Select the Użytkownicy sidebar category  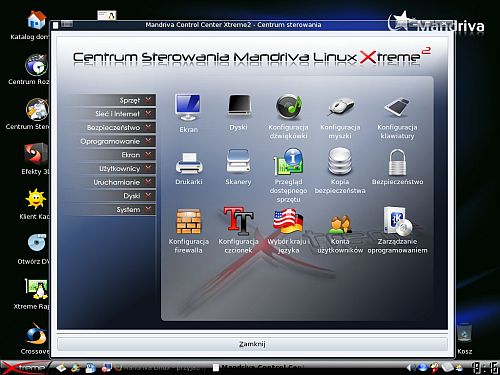[x=114, y=168]
